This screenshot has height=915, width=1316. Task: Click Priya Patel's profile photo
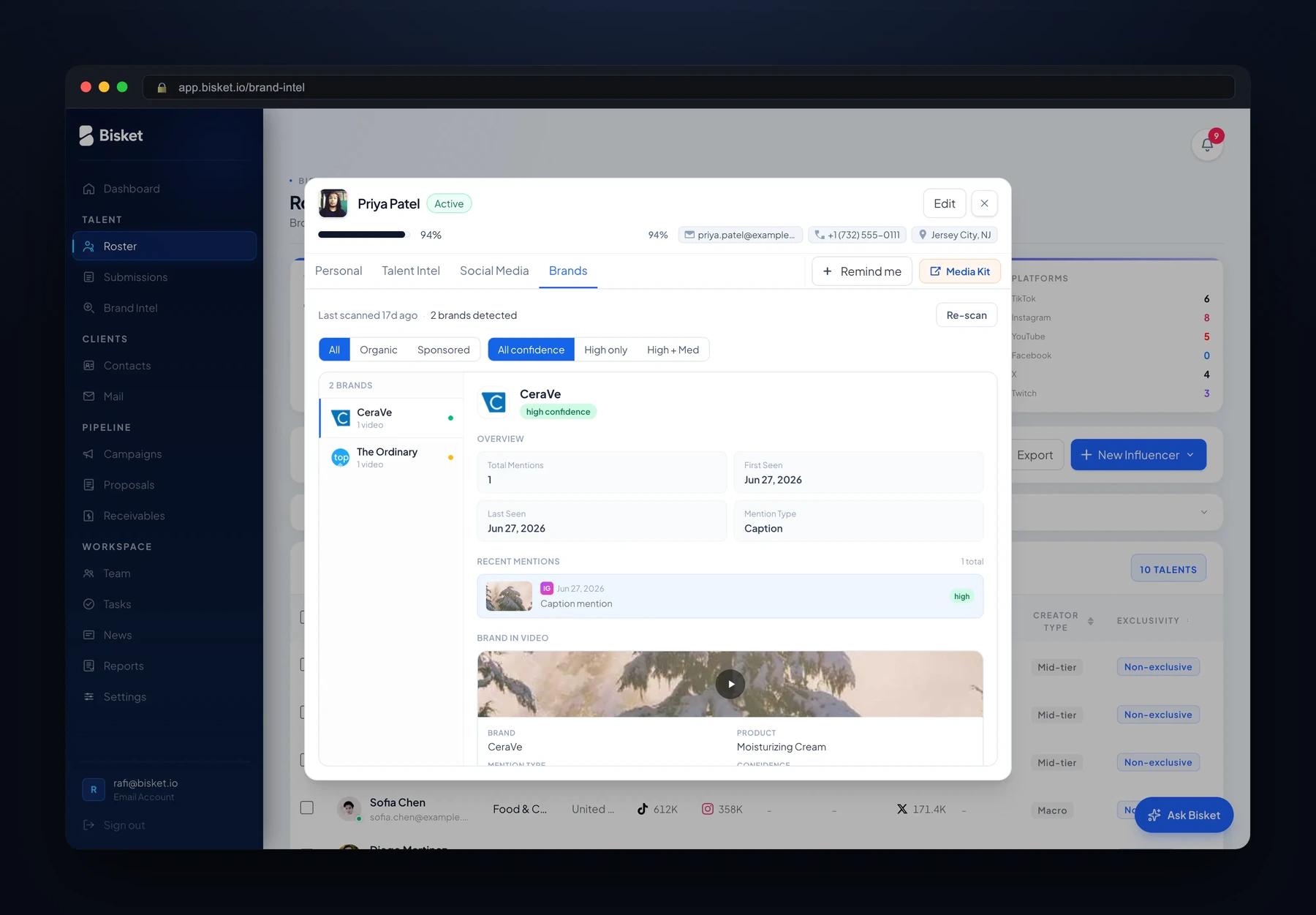pos(333,203)
